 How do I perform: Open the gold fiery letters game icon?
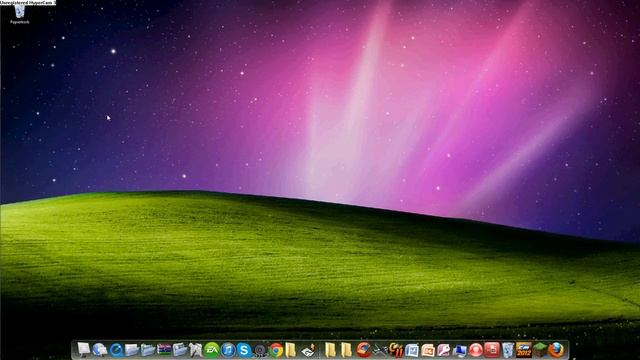(396, 350)
